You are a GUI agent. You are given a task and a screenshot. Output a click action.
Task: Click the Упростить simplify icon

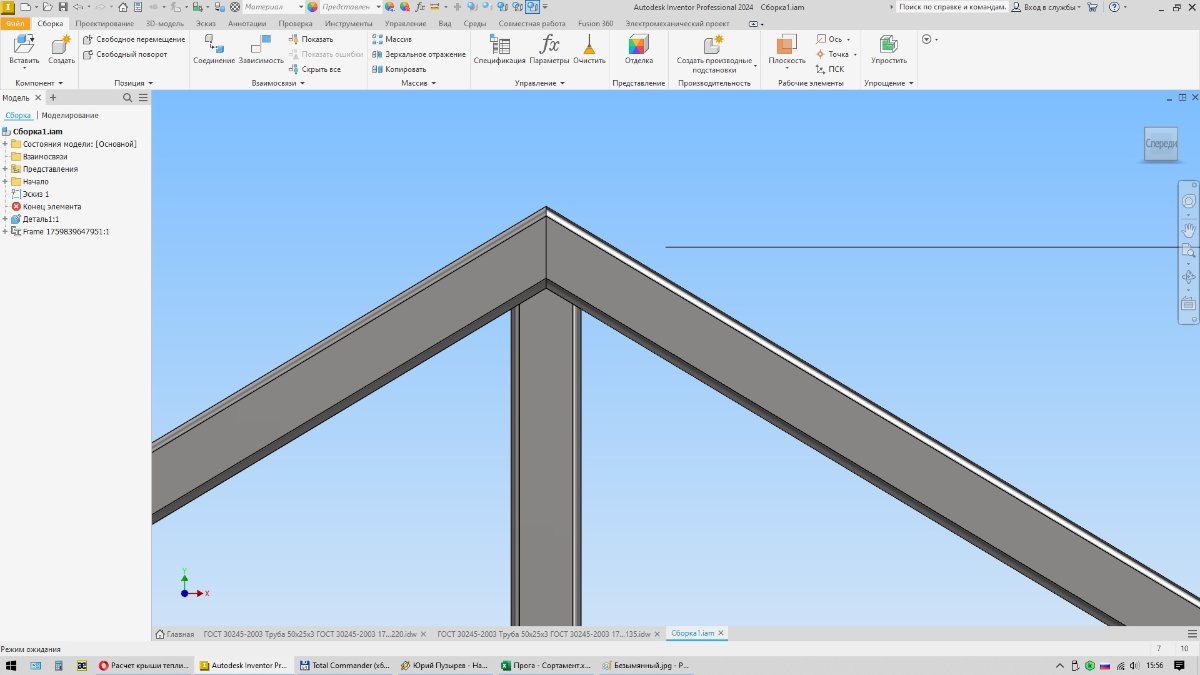(888, 46)
